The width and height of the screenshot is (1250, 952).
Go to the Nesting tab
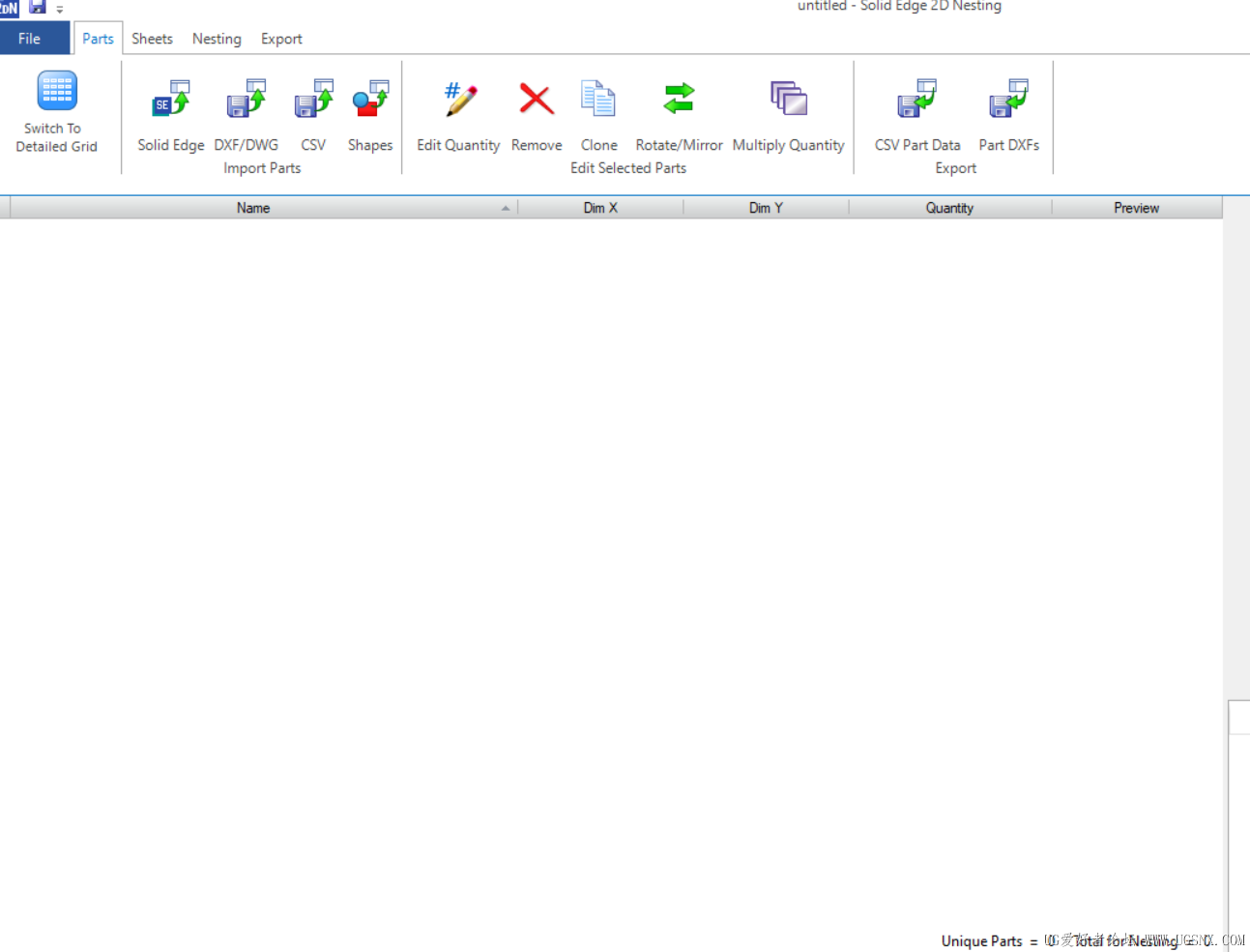(217, 39)
